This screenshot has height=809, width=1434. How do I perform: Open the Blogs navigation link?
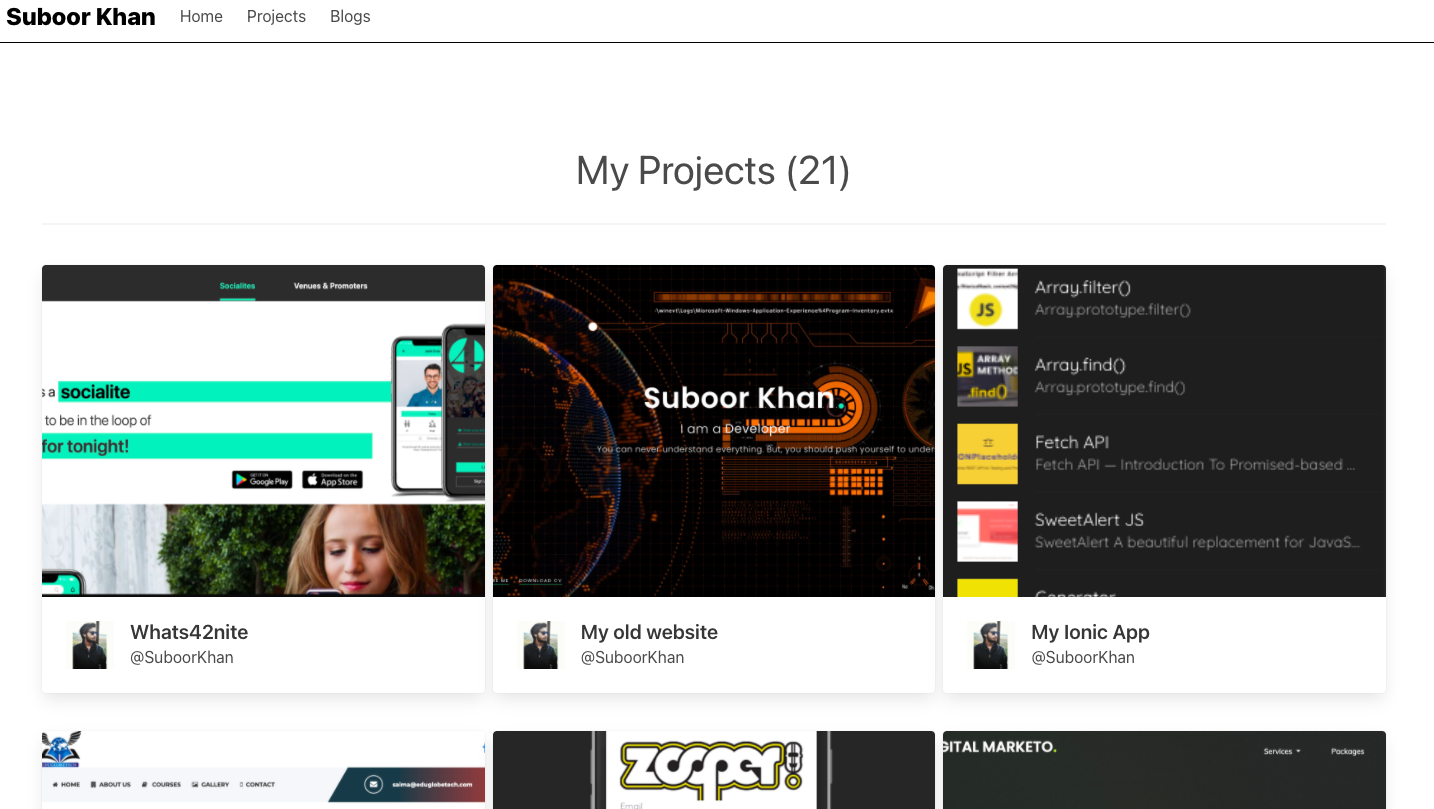point(350,17)
